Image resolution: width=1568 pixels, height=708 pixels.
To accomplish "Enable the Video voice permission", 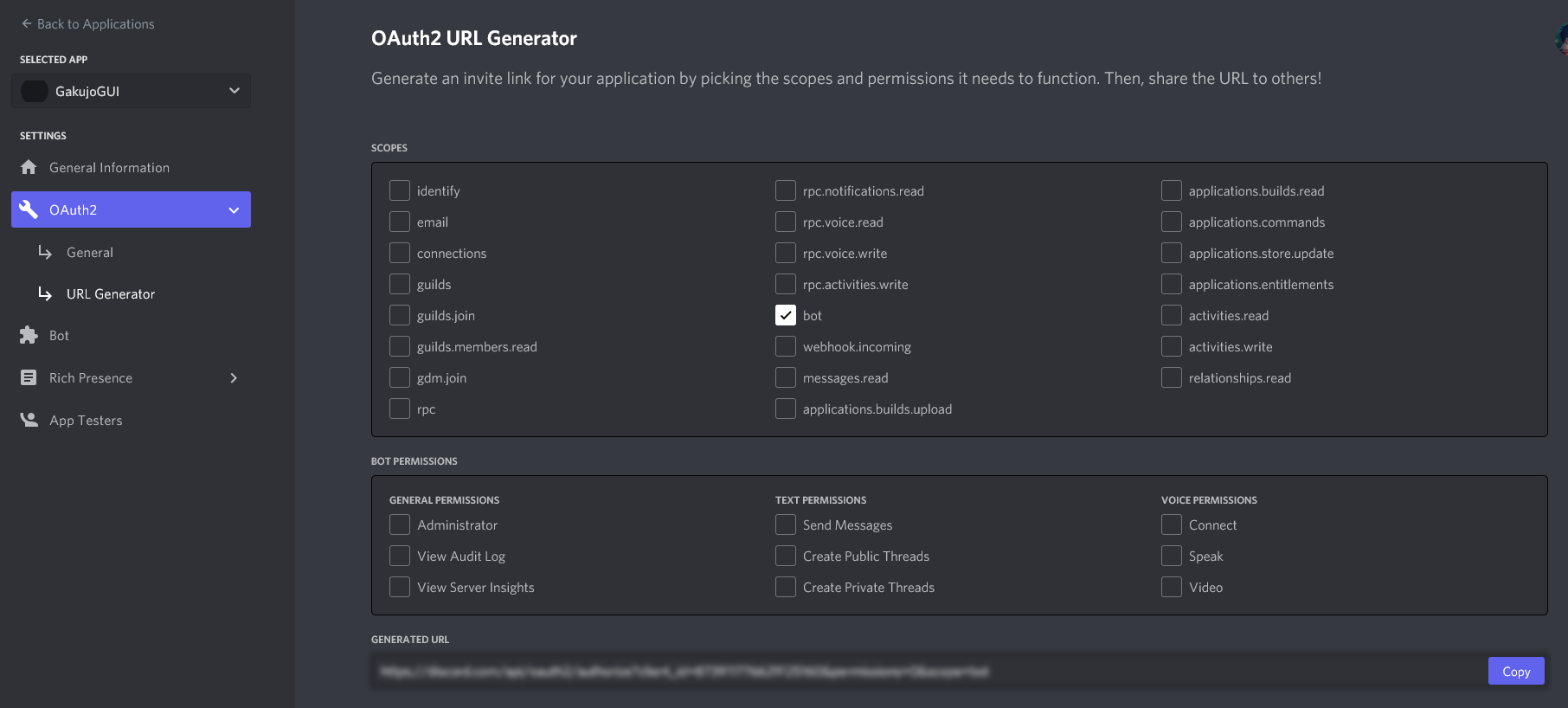I will pyautogui.click(x=1172, y=587).
